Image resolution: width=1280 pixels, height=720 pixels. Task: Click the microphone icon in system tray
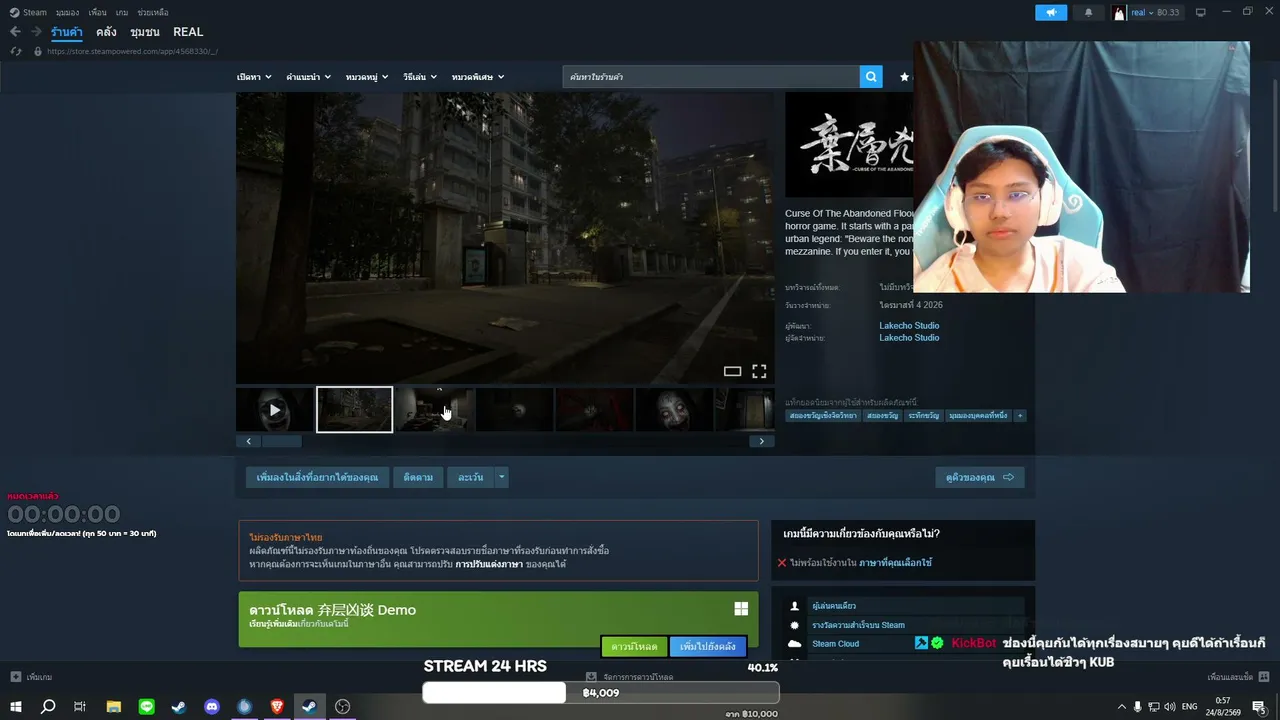point(1137,707)
